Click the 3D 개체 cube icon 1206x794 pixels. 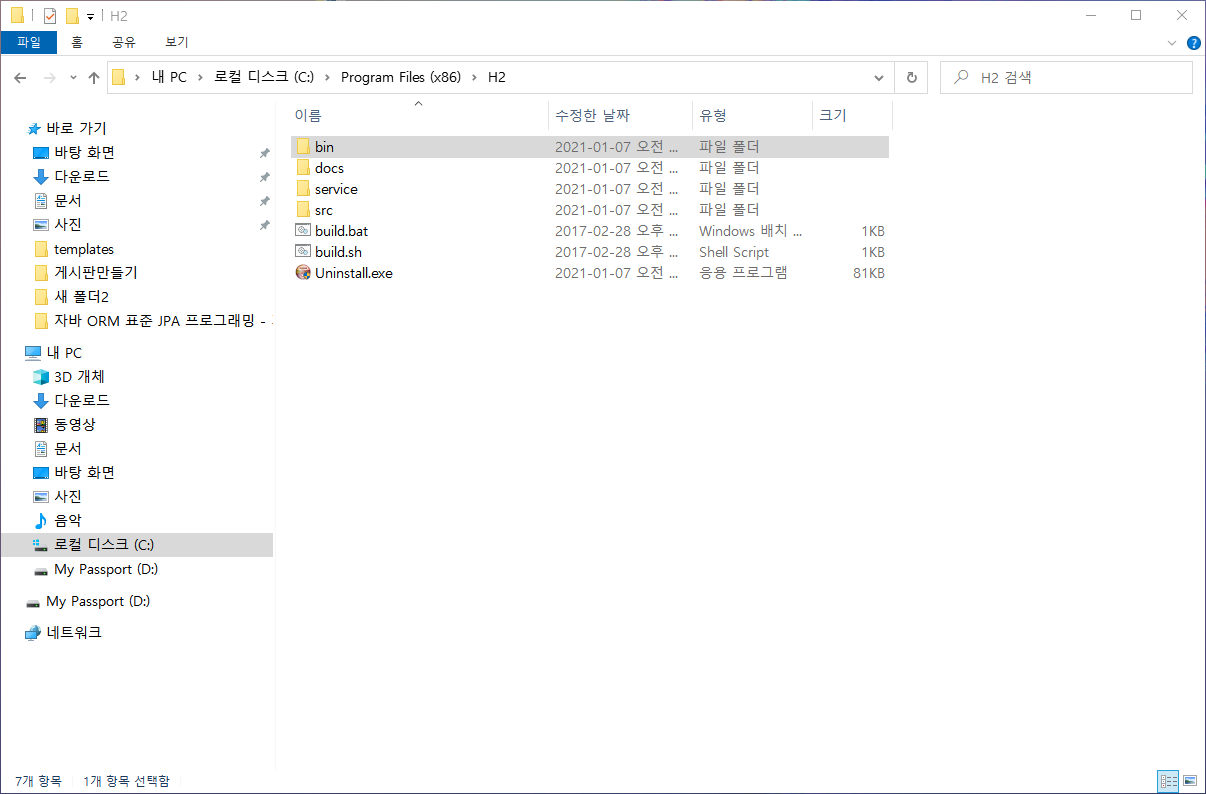(x=41, y=377)
